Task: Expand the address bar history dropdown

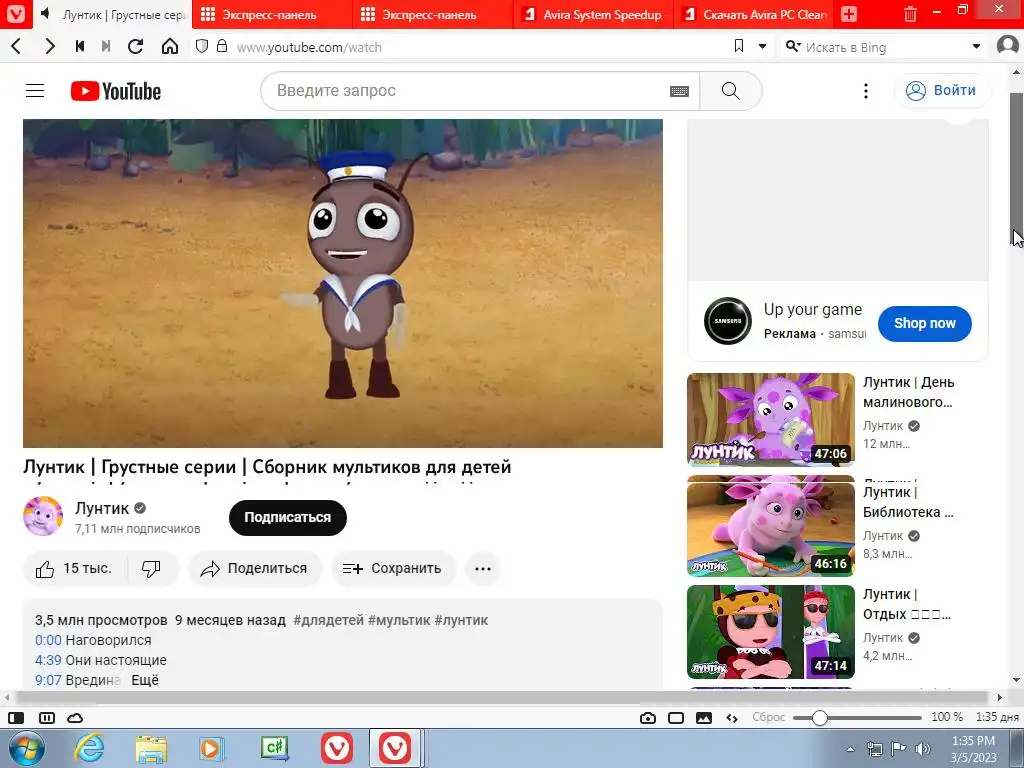Action: point(762,46)
